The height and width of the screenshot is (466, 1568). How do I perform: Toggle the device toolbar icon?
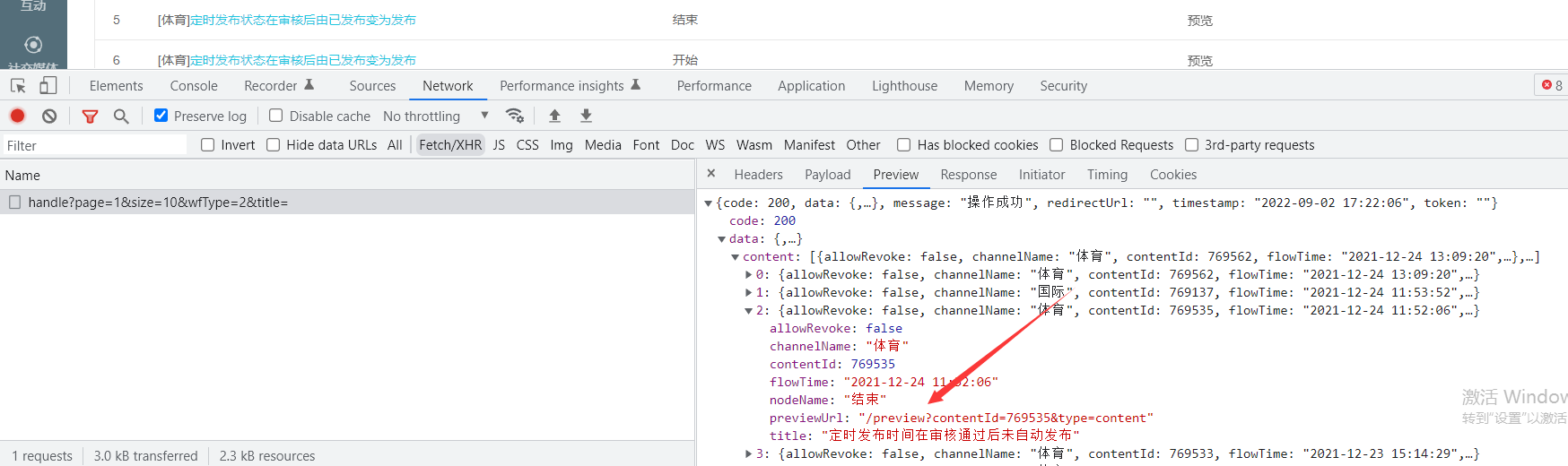48,86
